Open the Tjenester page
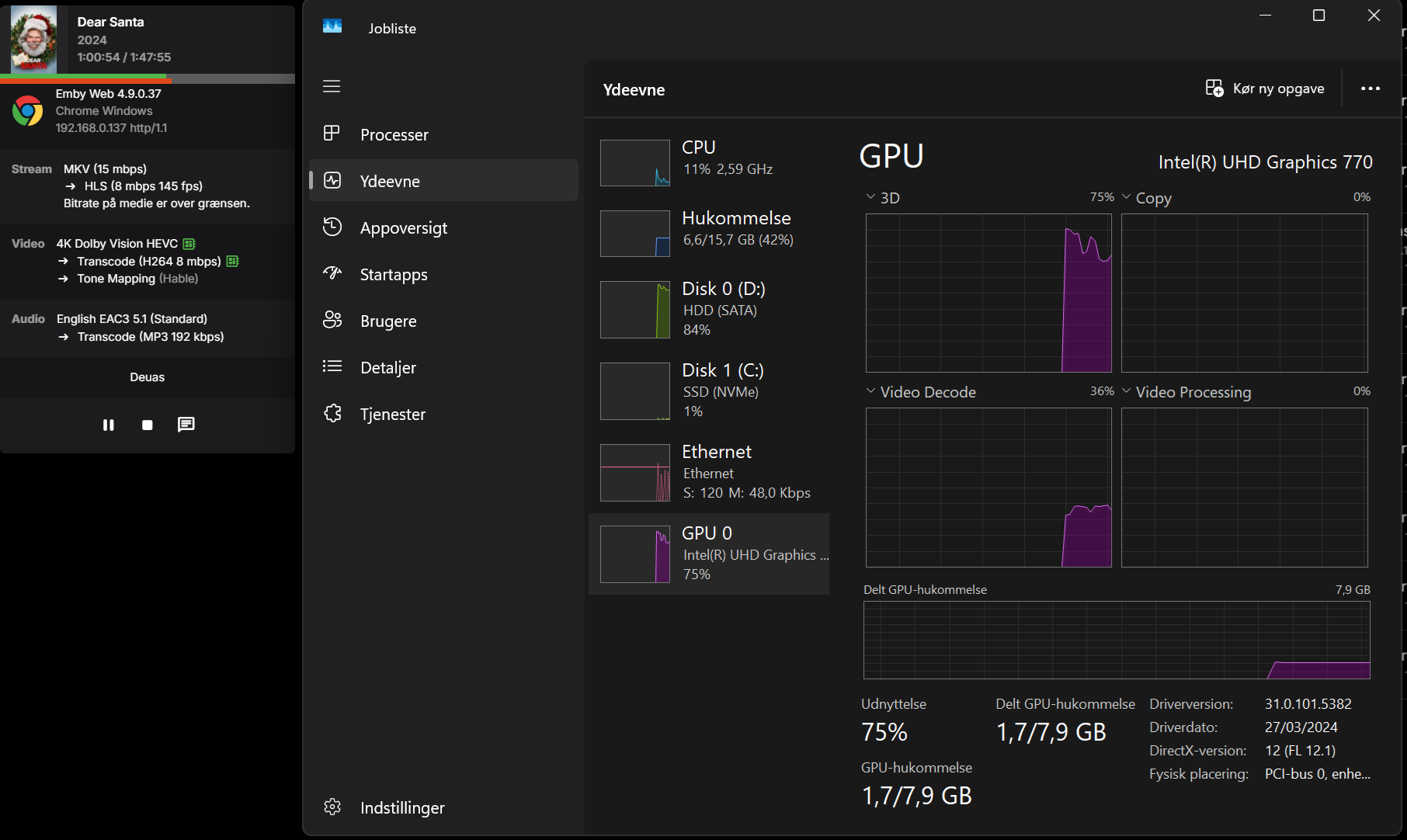1407x840 pixels. click(x=443, y=414)
